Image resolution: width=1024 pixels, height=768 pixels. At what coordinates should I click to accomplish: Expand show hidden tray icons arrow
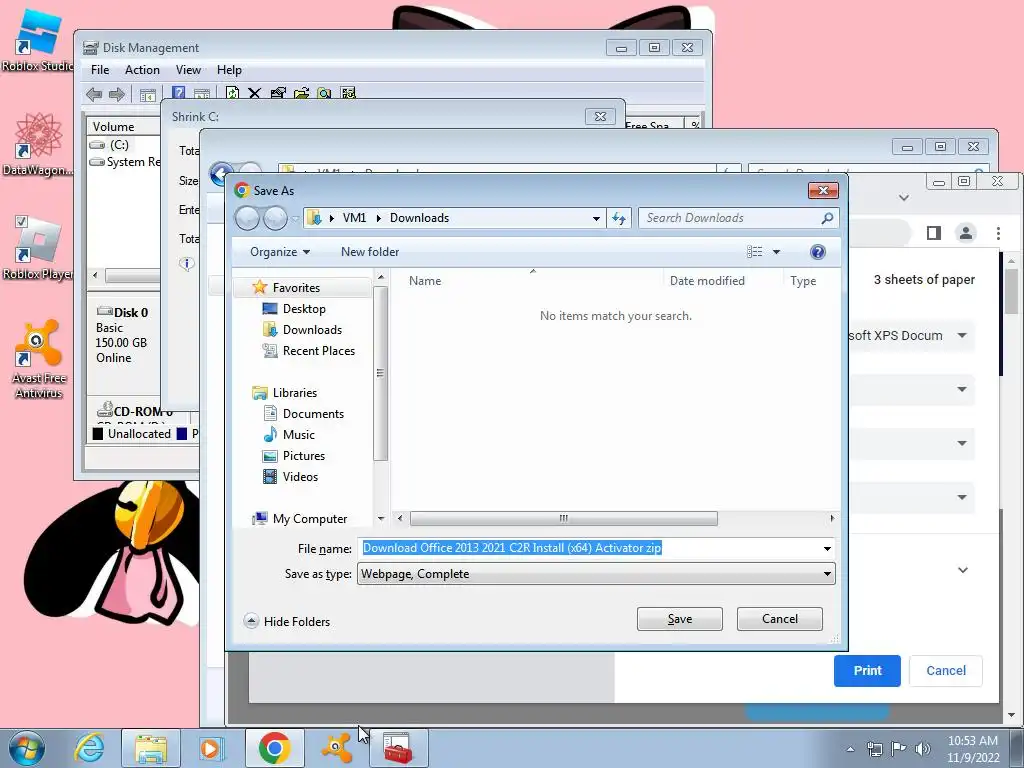(850, 749)
